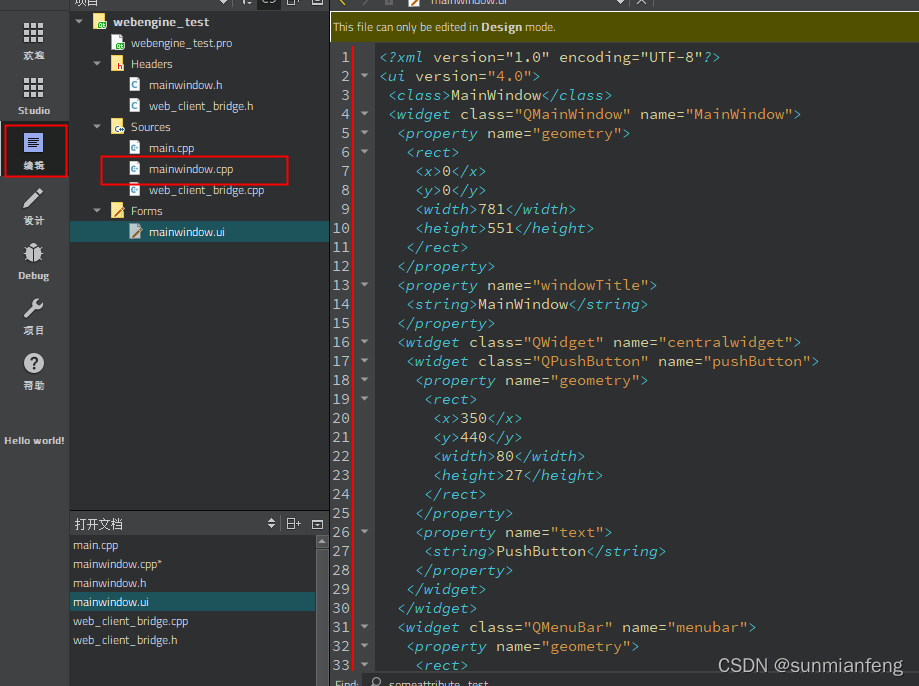Switch to Studio mode in left sidebar
Image resolution: width=919 pixels, height=686 pixels.
coord(34,96)
